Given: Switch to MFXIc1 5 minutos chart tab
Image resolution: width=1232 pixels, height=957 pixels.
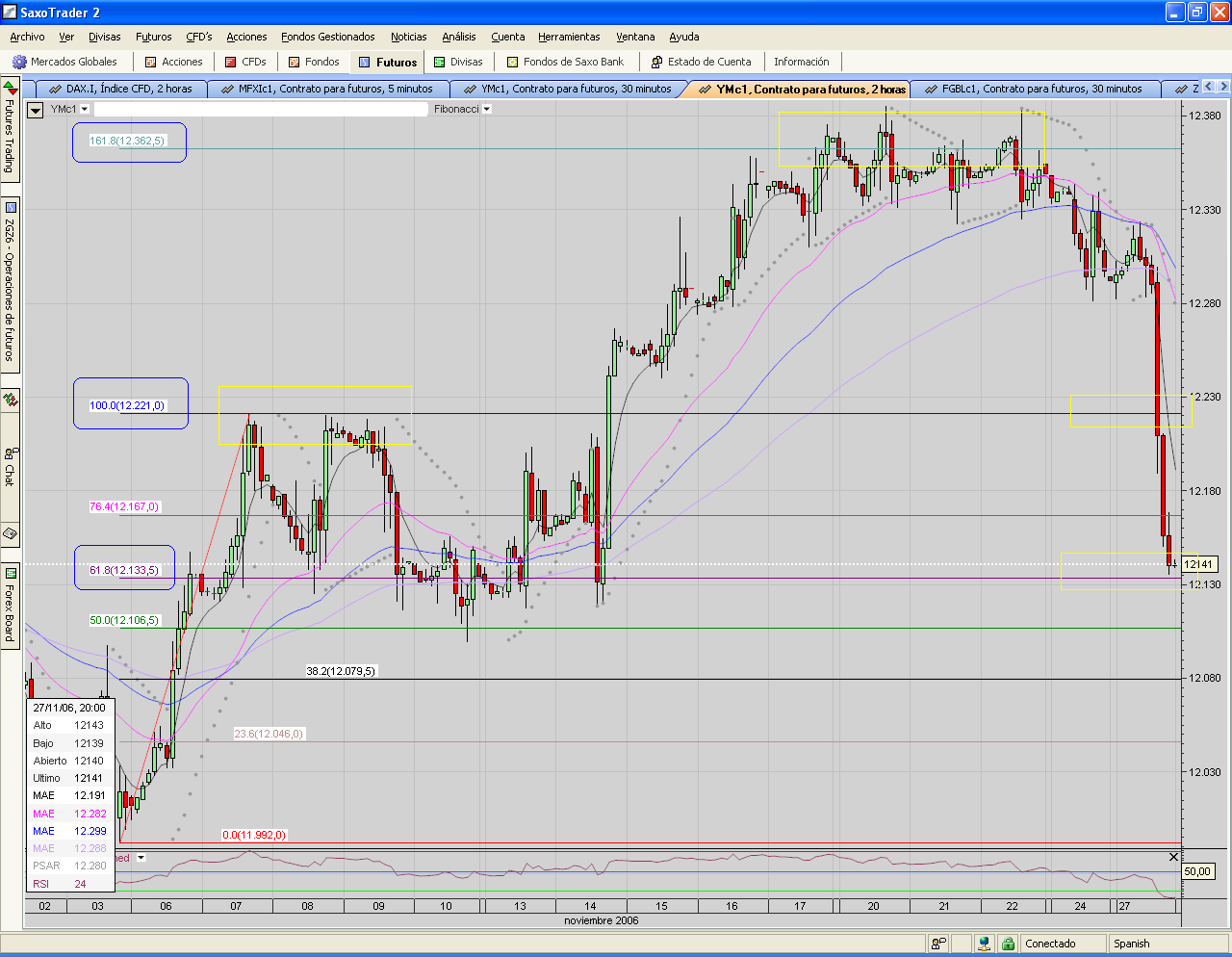Looking at the screenshot, I should pyautogui.click(x=327, y=89).
